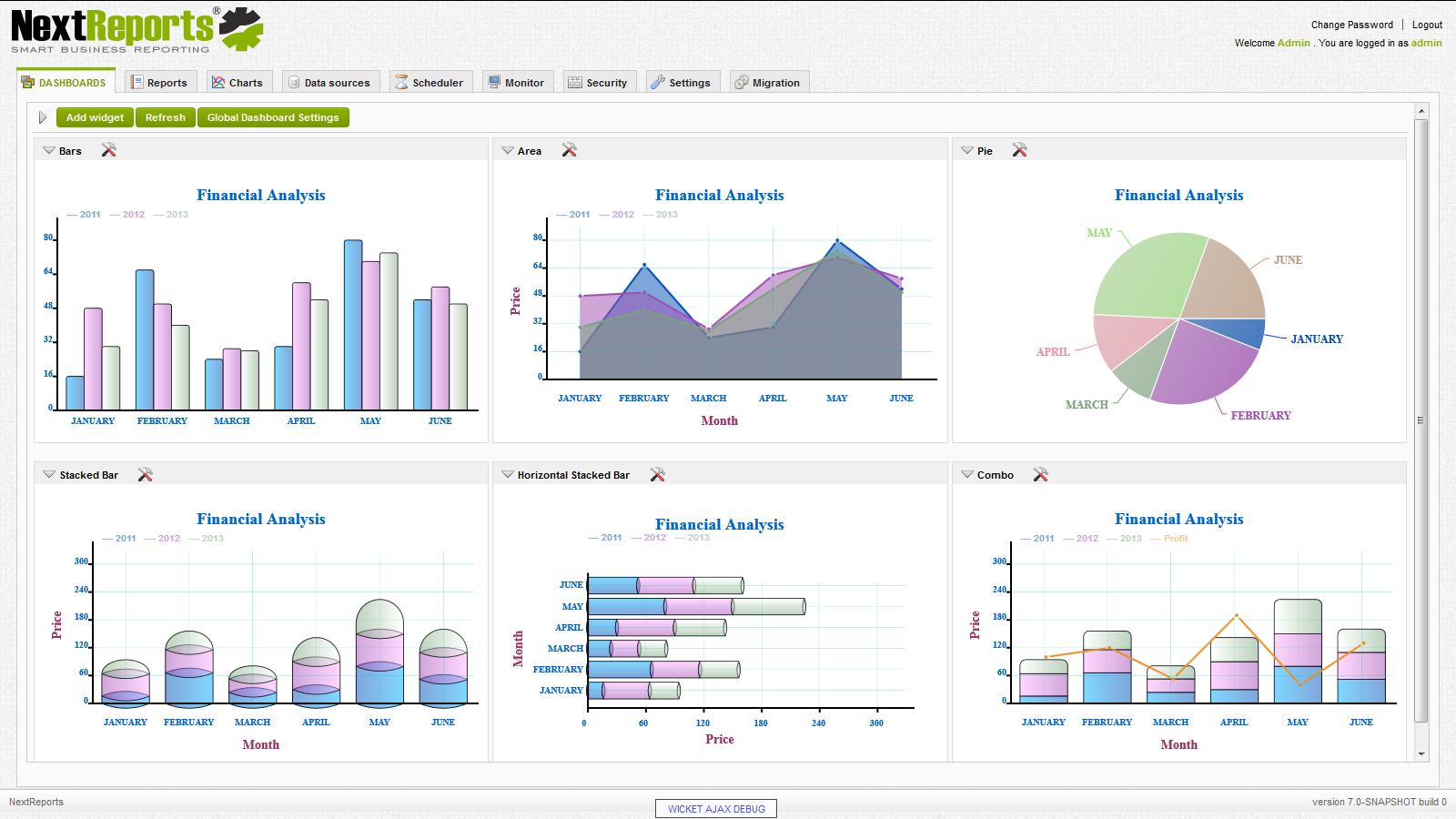Expand the dashboard navigation panel arrow
Viewport: 1456px width, 819px height.
pos(42,117)
